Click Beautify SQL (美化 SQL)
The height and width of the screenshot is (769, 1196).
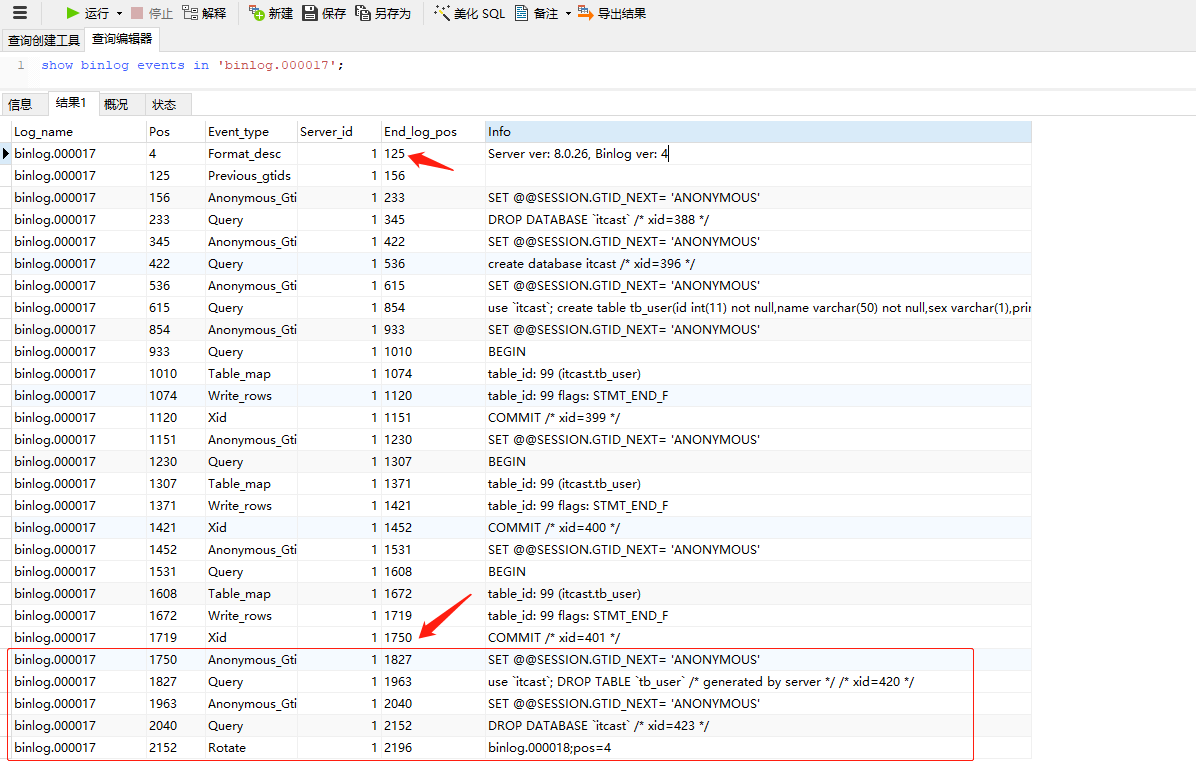[x=469, y=14]
